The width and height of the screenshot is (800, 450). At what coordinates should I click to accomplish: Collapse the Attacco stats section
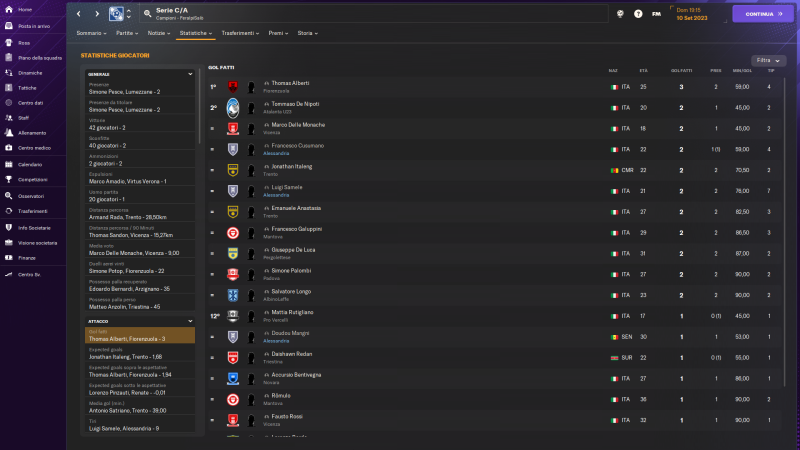pos(190,320)
